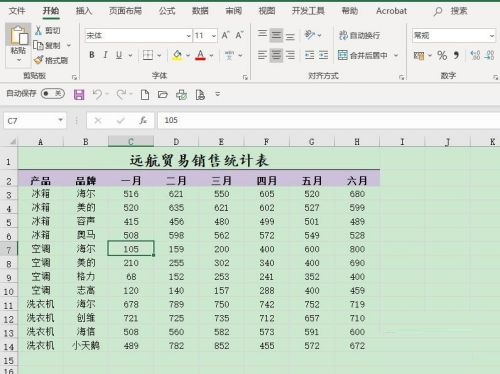Expand Customize Quick Access Toolbar arrow
The image size is (500, 374).
(x=218, y=94)
